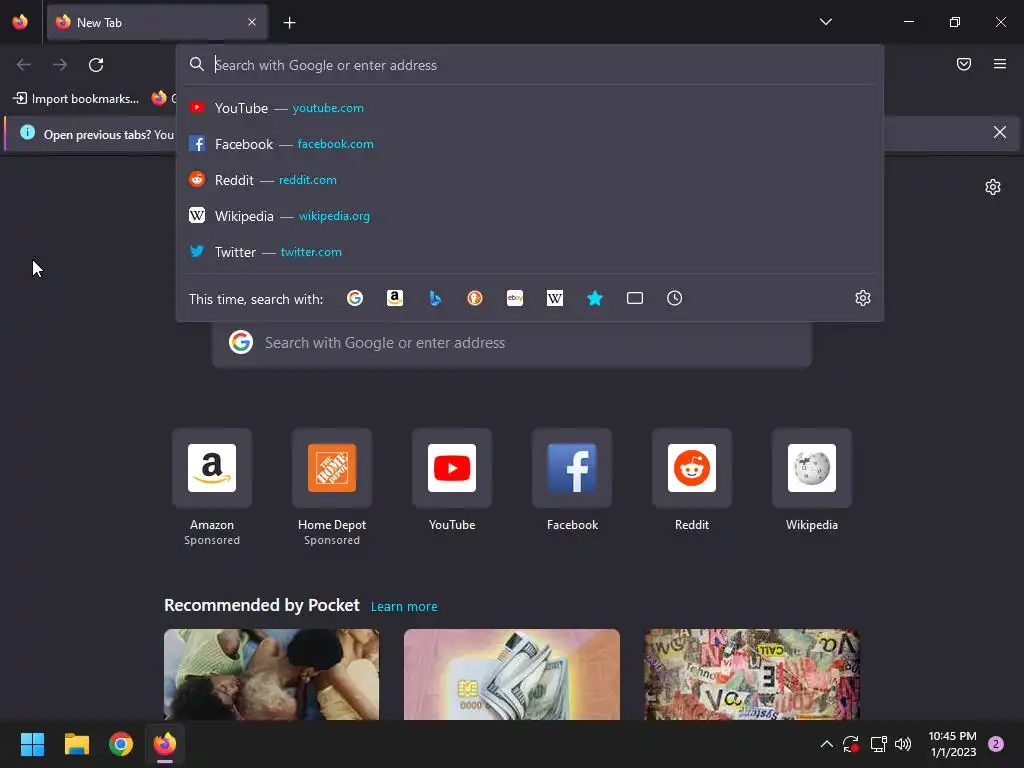Open Pocket story with cash and card
This screenshot has height=768, width=1024.
click(512, 675)
